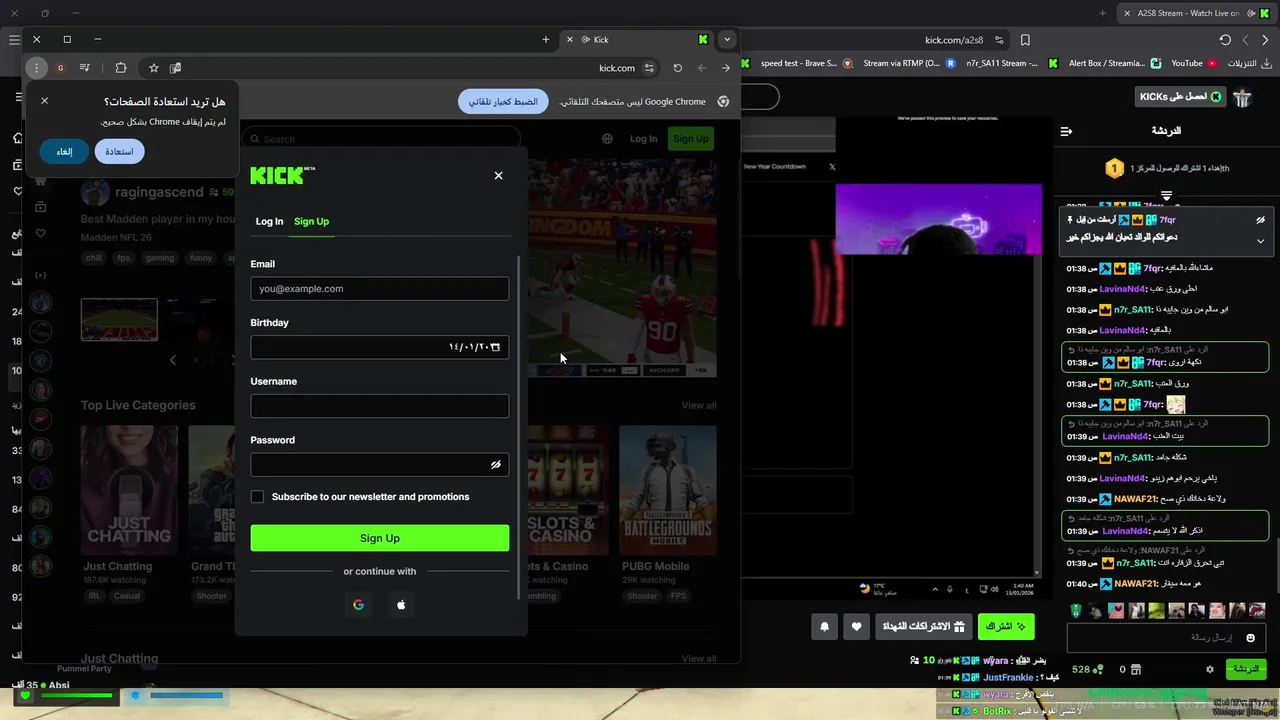Select the Sign Up tab in dialog
This screenshot has height=720, width=1280.
[x=311, y=221]
